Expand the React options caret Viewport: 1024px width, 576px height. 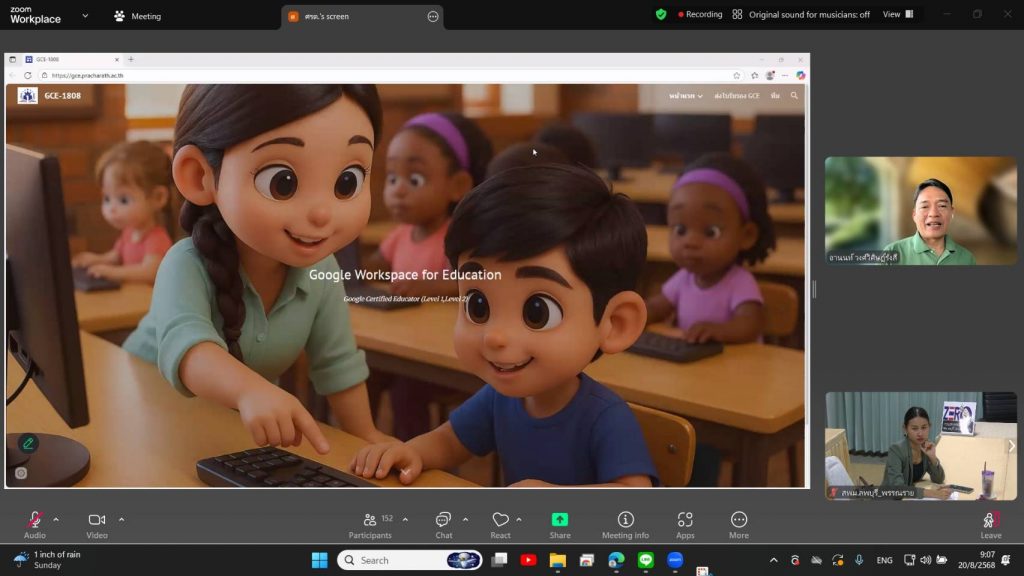click(x=519, y=520)
